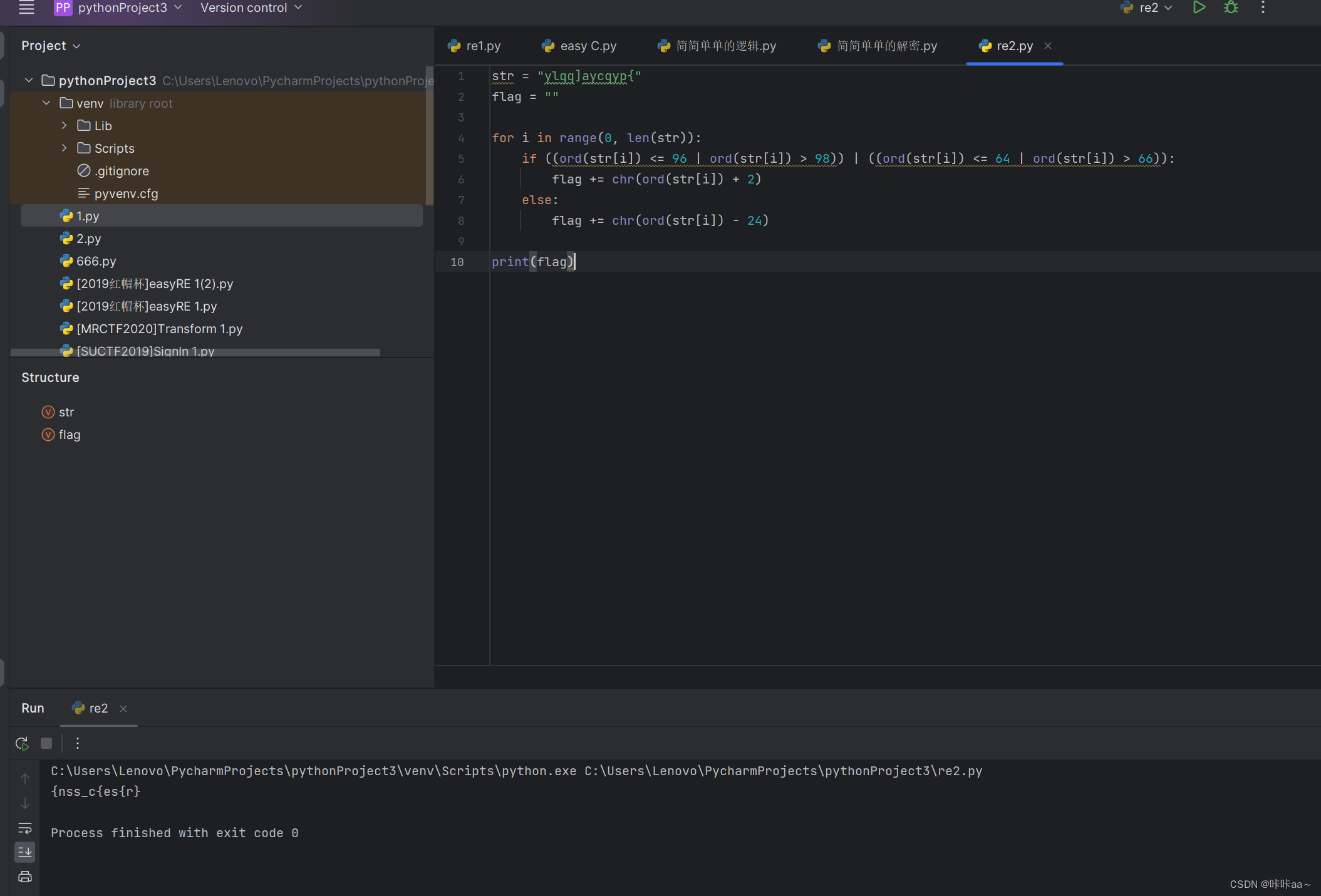Click line number 10 in the gutter

pyautogui.click(x=457, y=262)
